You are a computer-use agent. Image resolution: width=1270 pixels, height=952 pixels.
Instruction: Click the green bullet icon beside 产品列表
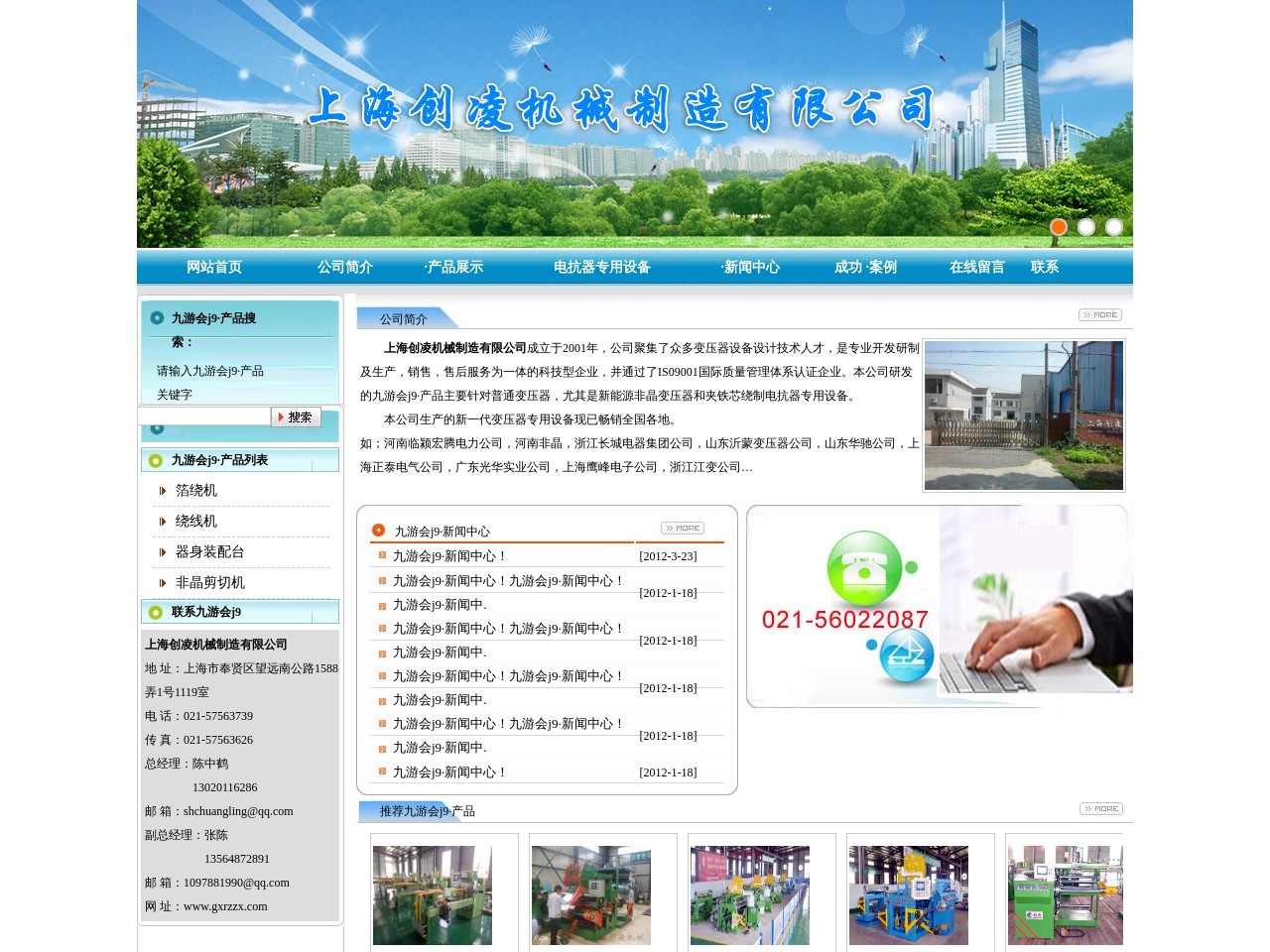157,459
